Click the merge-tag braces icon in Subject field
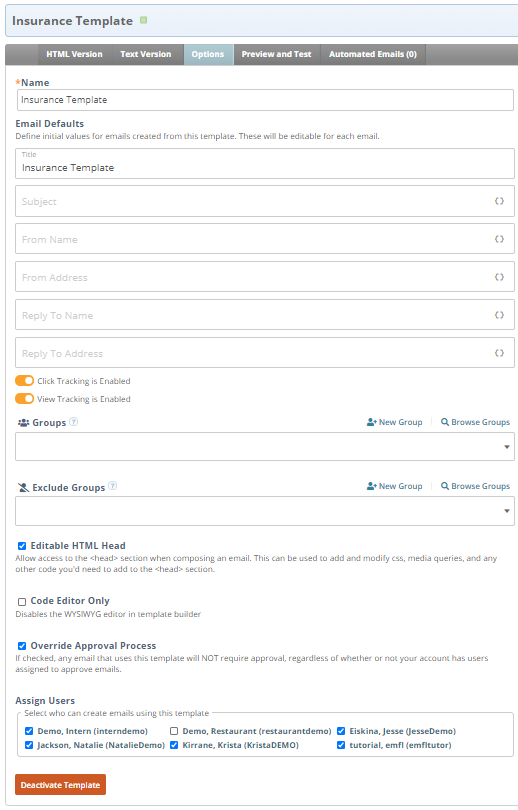The width and height of the screenshot is (518, 810). click(x=499, y=201)
